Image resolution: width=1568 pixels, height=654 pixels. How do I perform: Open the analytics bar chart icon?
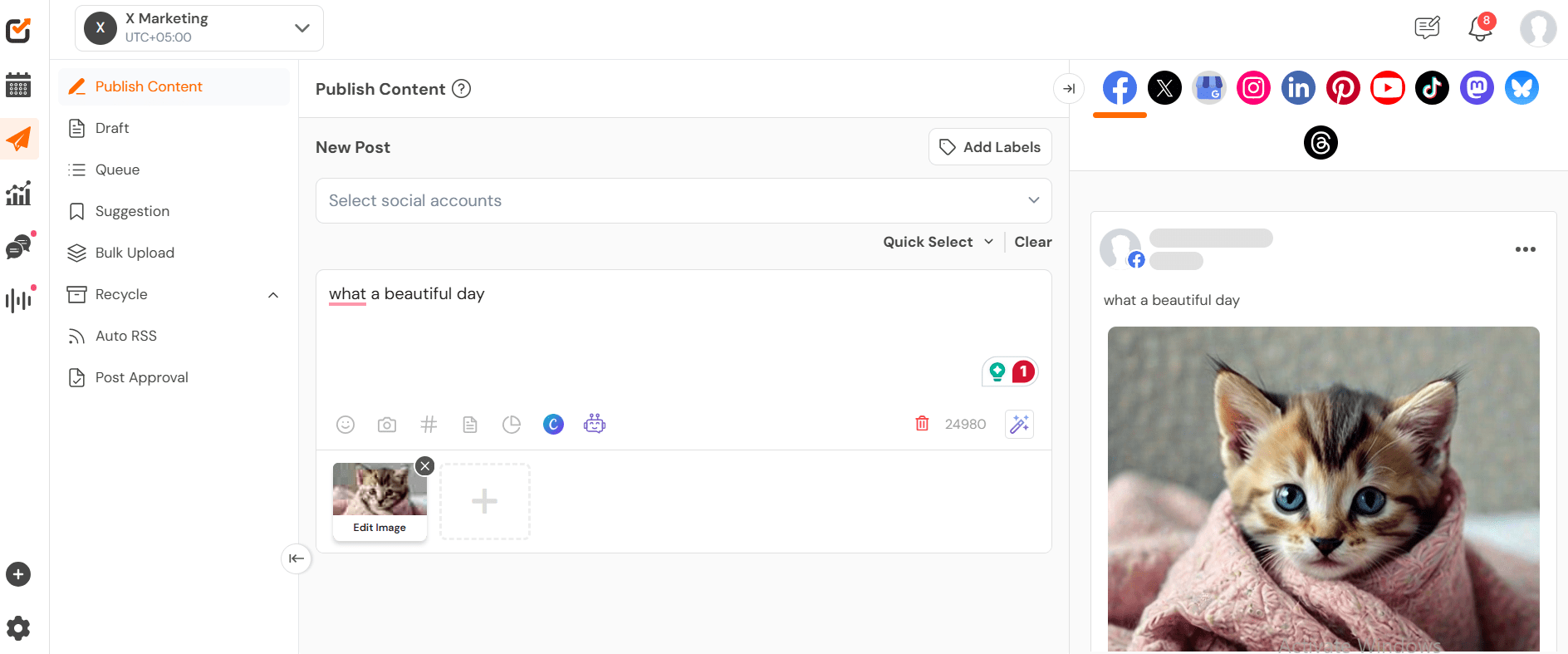point(18,194)
